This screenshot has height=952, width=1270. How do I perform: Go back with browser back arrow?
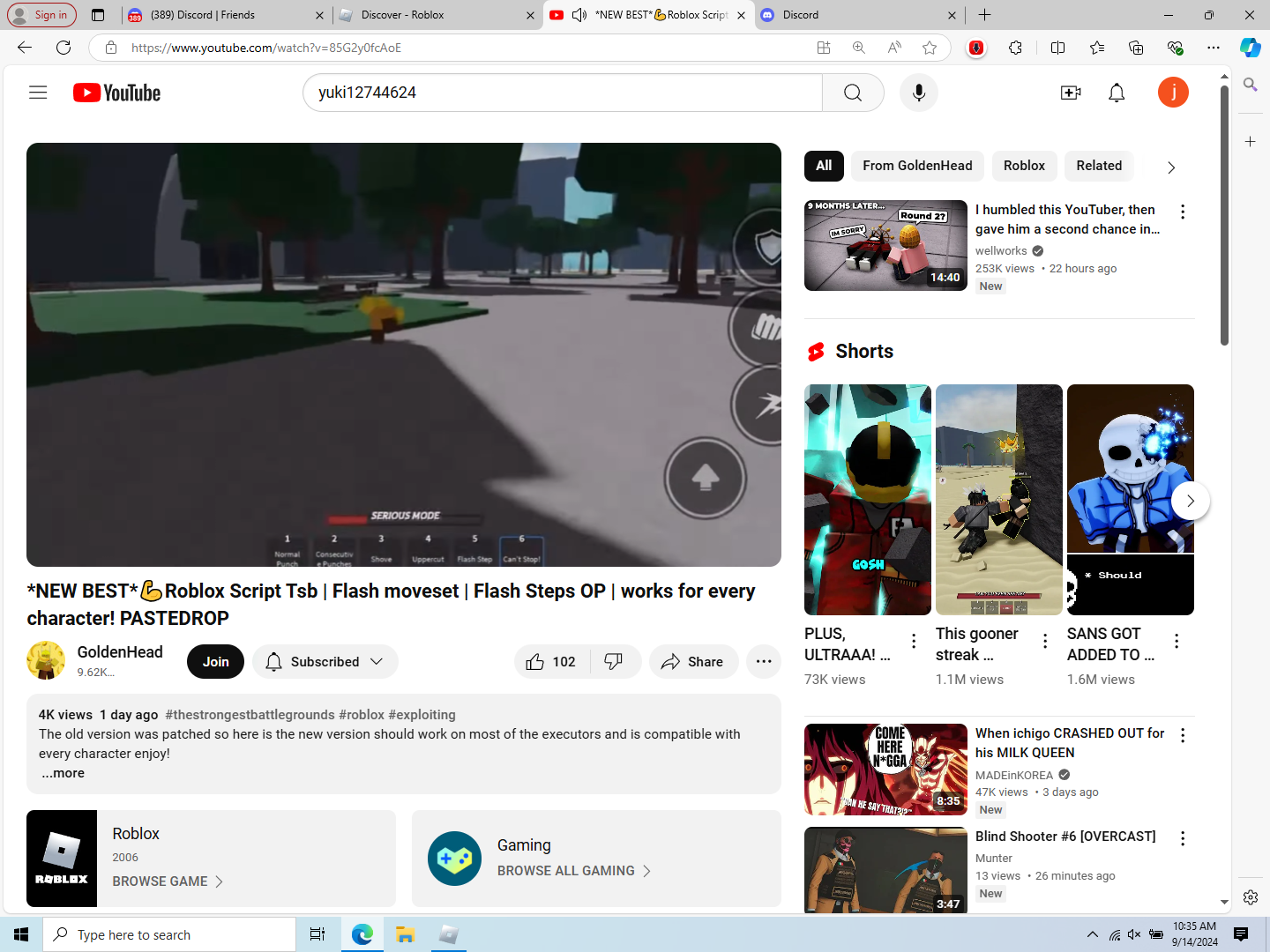pos(25,48)
